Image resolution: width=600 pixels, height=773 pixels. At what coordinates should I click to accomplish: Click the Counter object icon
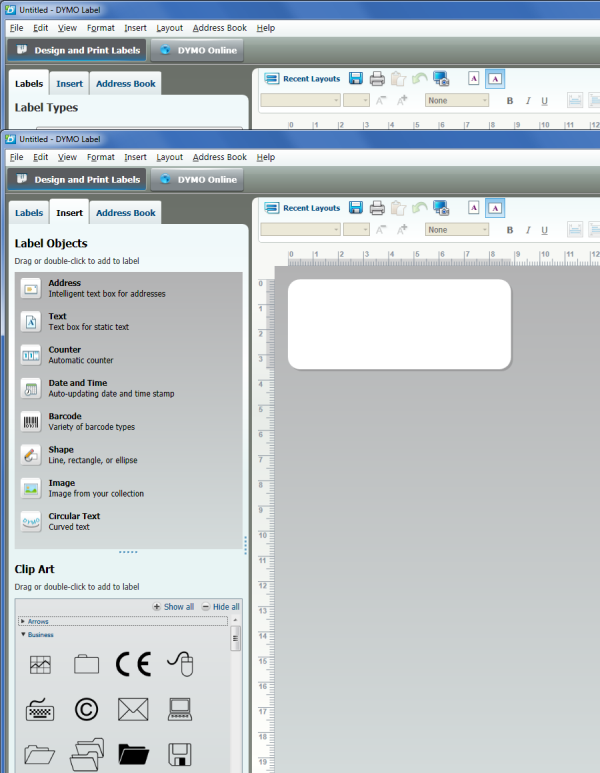click(31, 355)
